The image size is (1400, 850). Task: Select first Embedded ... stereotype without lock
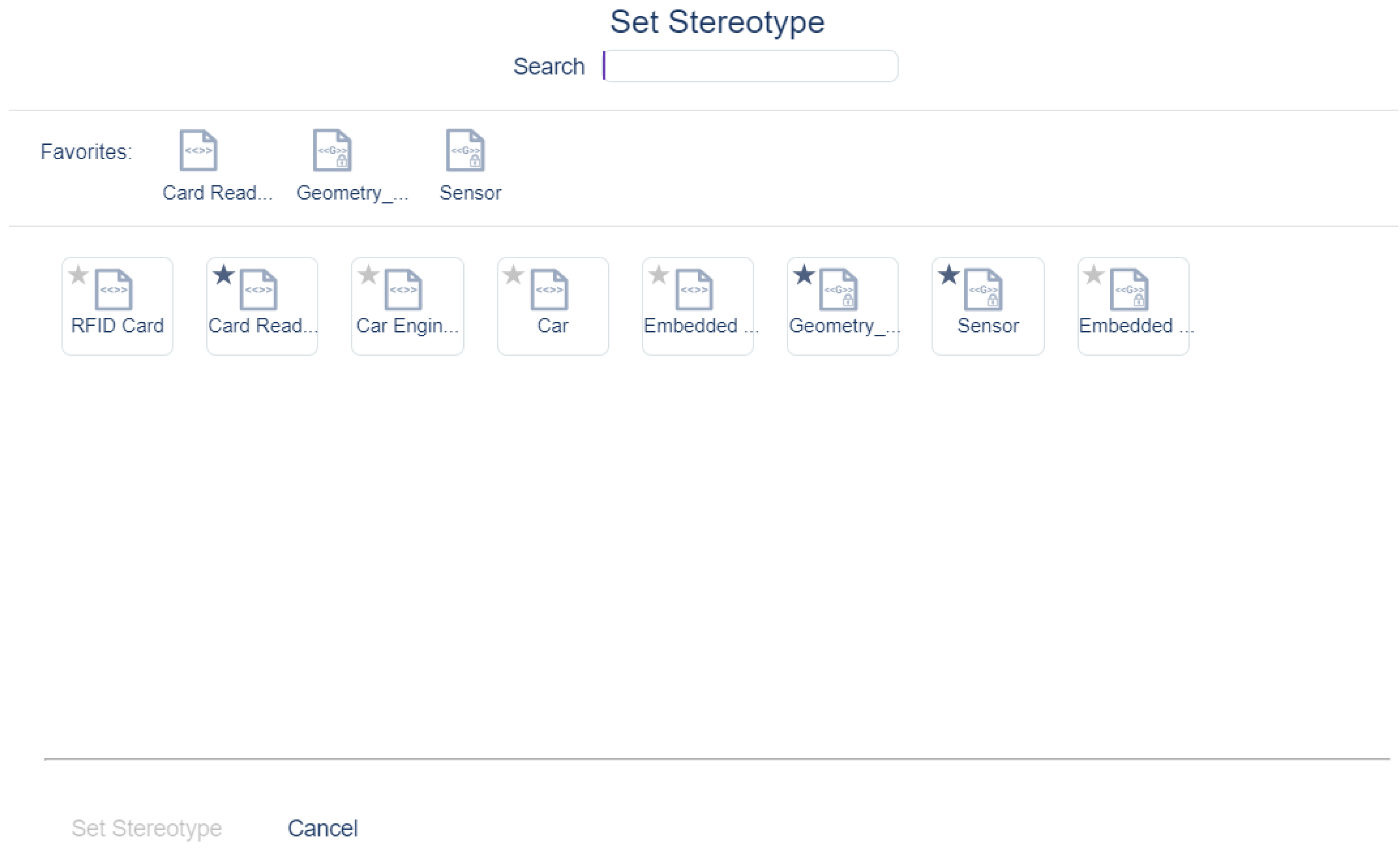(x=694, y=290)
